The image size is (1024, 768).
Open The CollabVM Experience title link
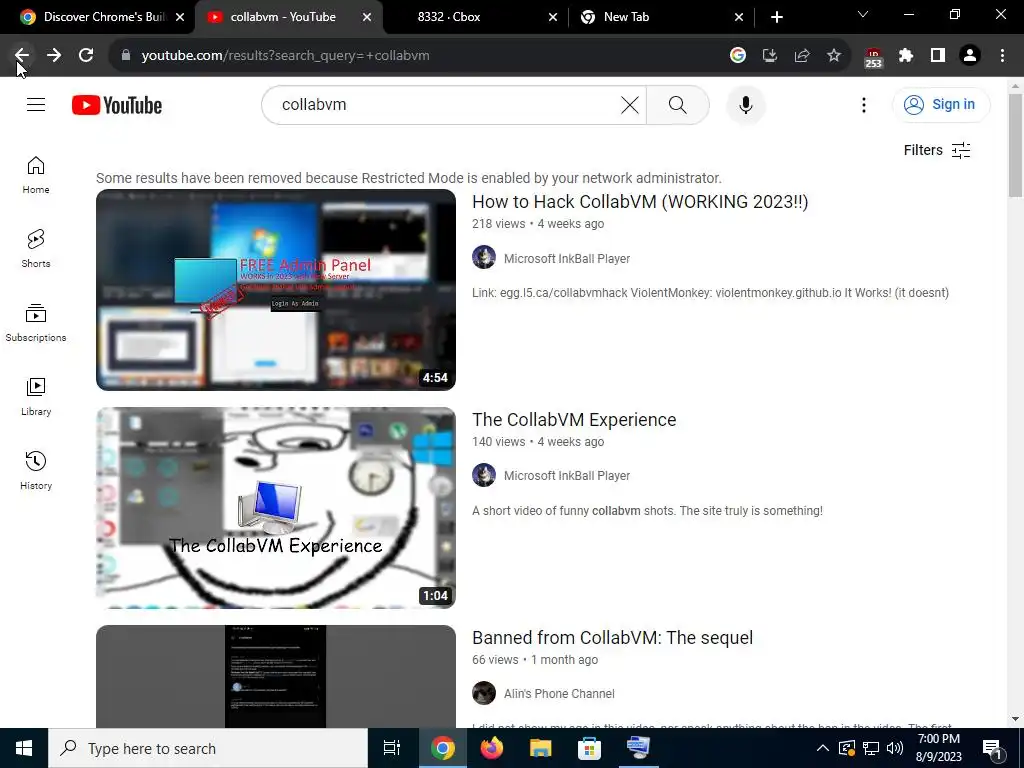coord(574,420)
